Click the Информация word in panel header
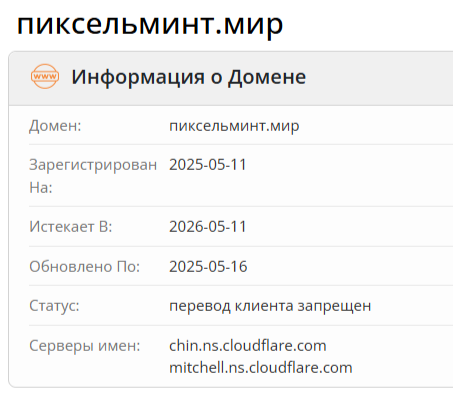Viewport: 453px width, 397px height. tap(138, 78)
